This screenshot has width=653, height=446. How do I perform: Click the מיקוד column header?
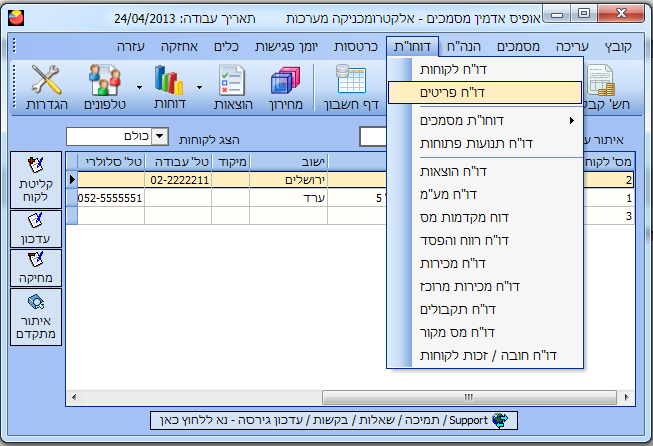tap(231, 162)
